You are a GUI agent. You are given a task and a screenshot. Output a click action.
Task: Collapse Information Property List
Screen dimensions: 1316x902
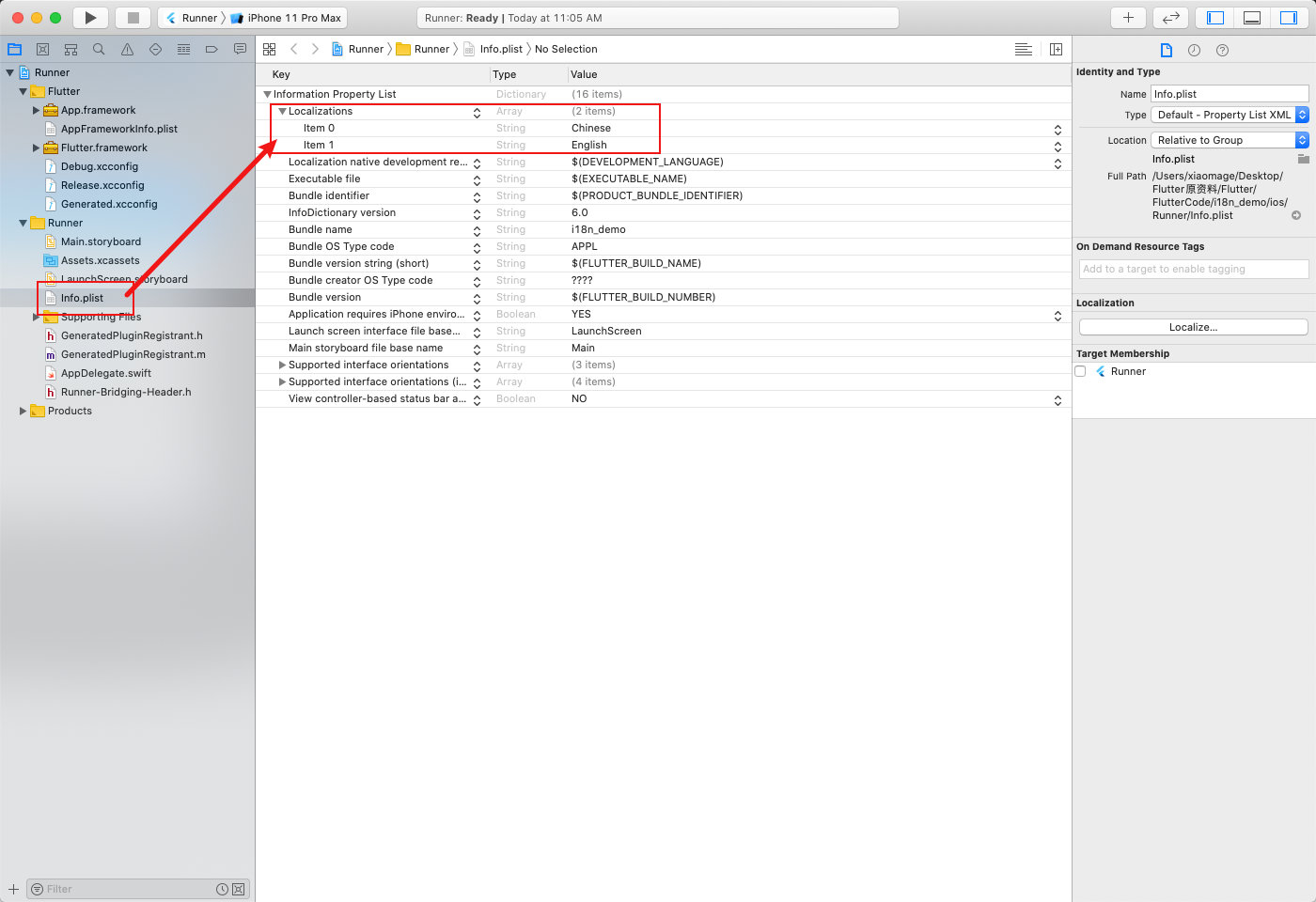coord(267,94)
